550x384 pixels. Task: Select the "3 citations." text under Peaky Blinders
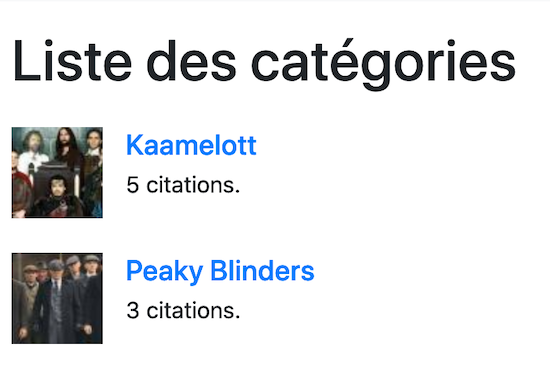(x=183, y=311)
